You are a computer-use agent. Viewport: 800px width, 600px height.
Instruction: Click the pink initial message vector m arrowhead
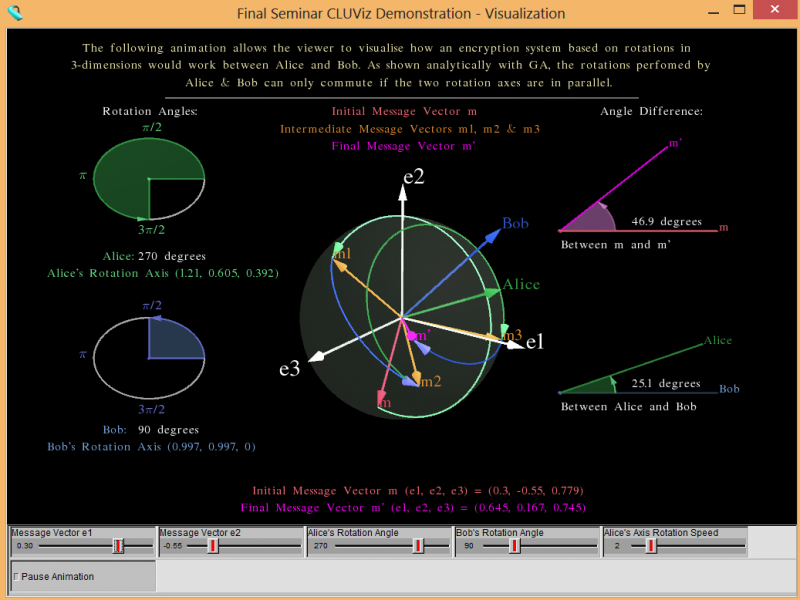(383, 399)
